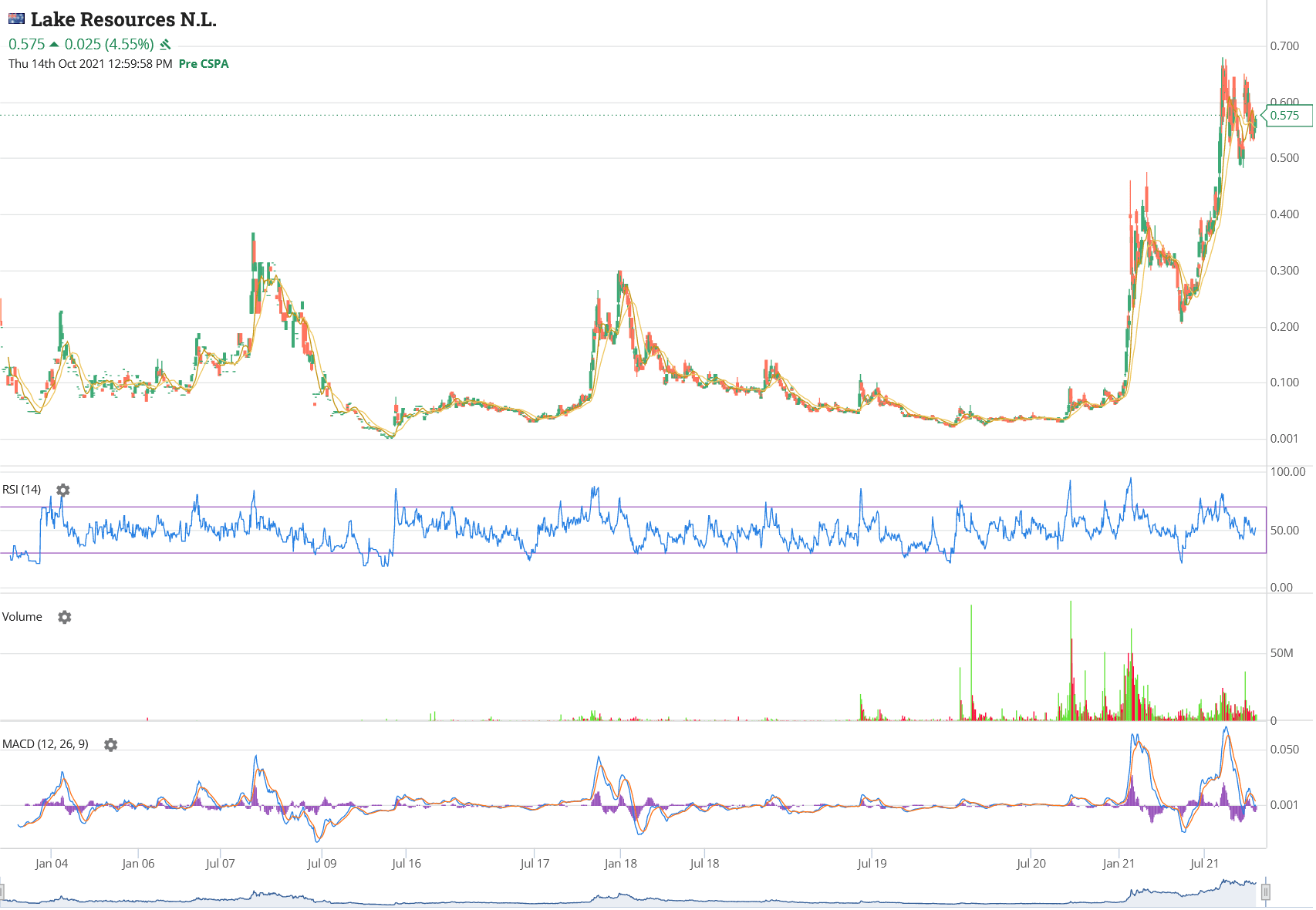The image size is (1316, 910).
Task: Click the Jan 04 date axis label
Action: [52, 864]
